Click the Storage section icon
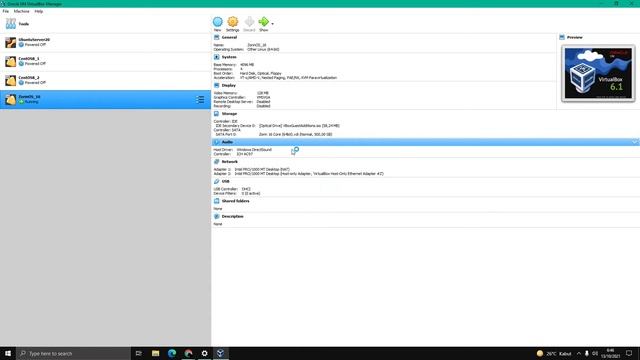Screen dimensions: 640x360 pyautogui.click(x=217, y=114)
